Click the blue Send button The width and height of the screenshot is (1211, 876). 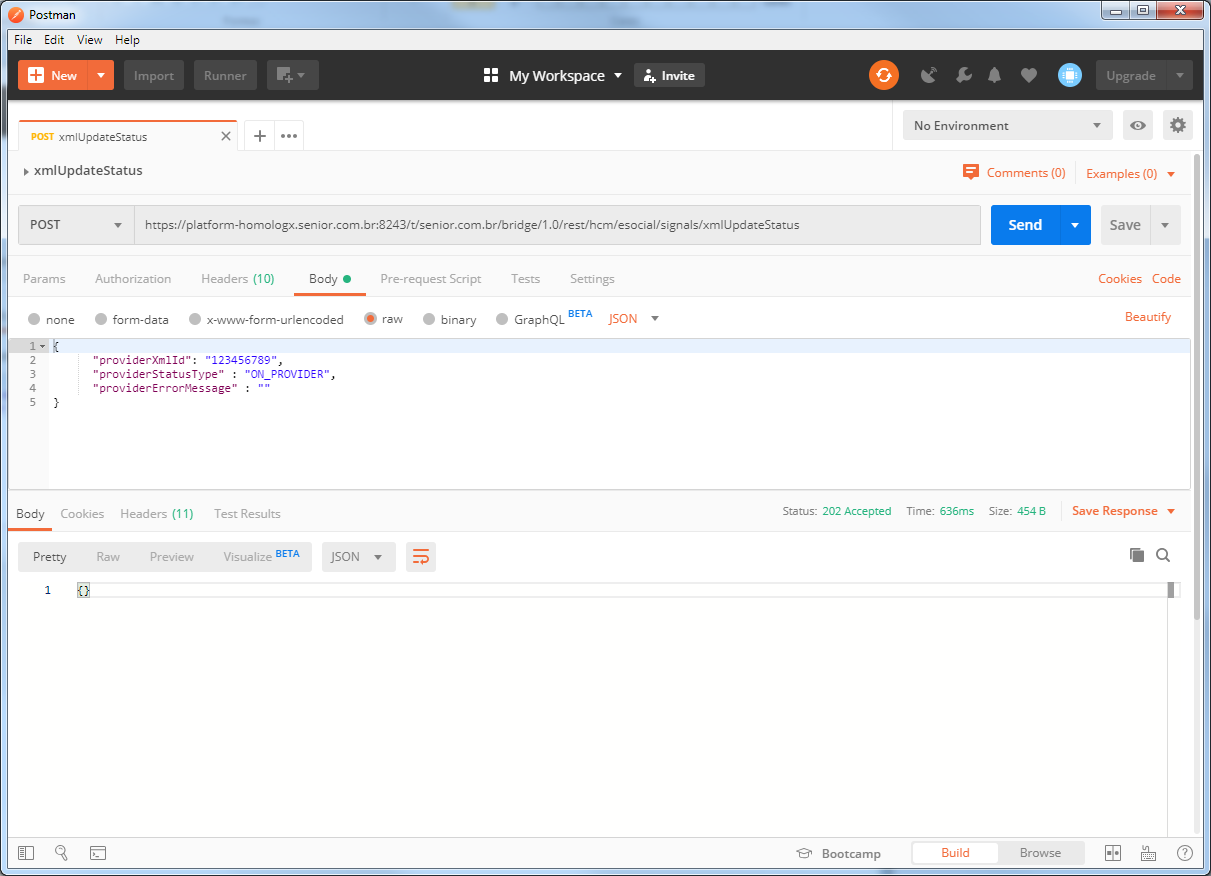[x=1025, y=225]
